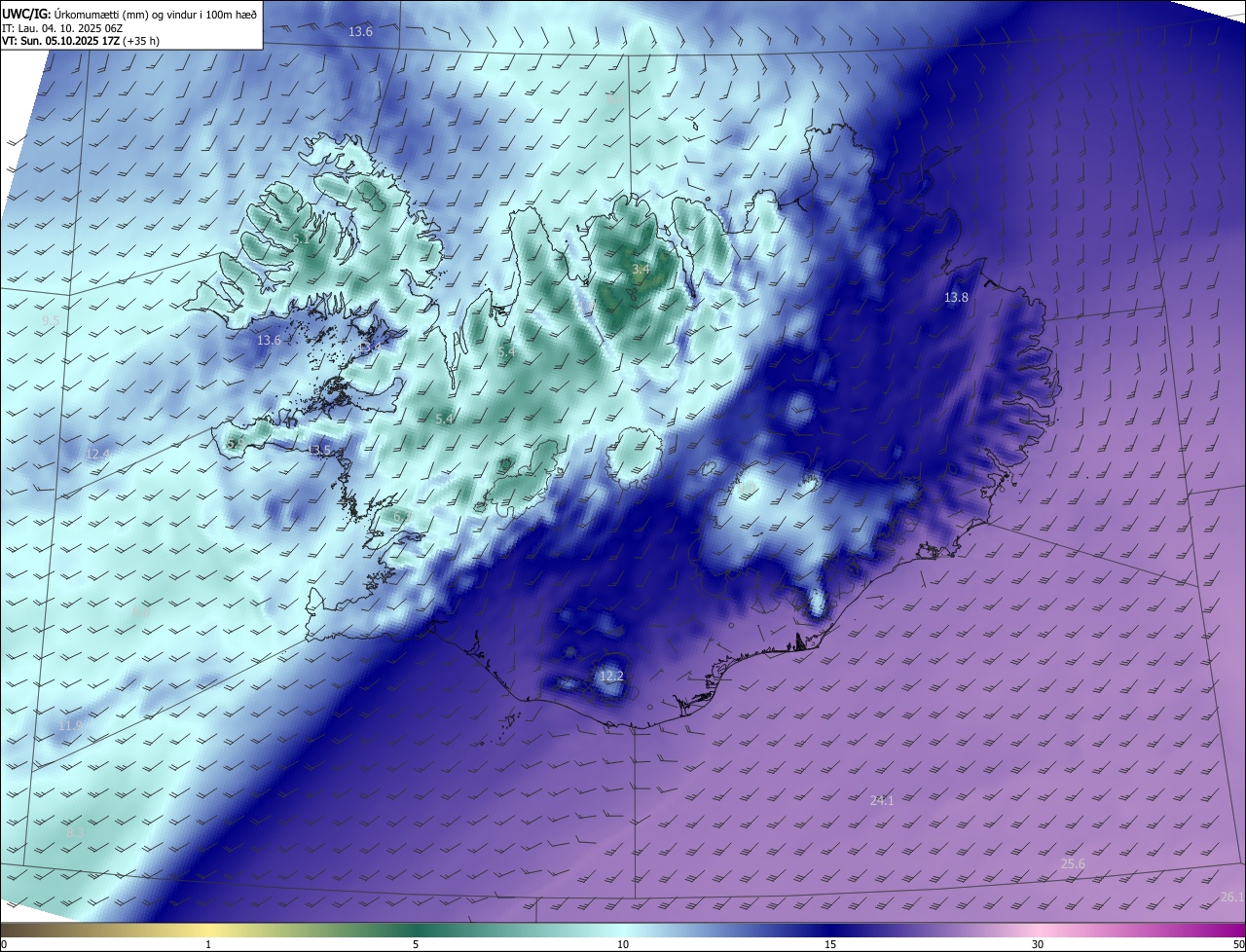
Task: Click the 5.1 value label
Action: click(x=301, y=238)
